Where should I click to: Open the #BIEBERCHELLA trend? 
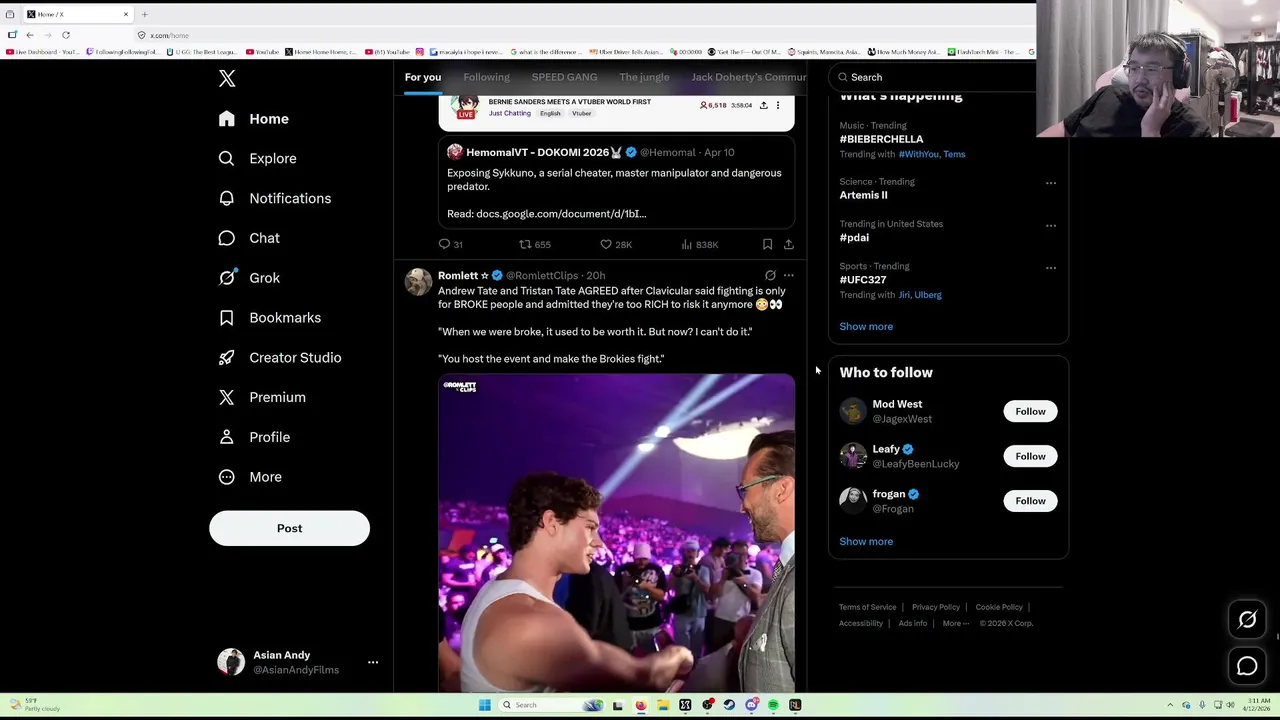pyautogui.click(x=881, y=139)
